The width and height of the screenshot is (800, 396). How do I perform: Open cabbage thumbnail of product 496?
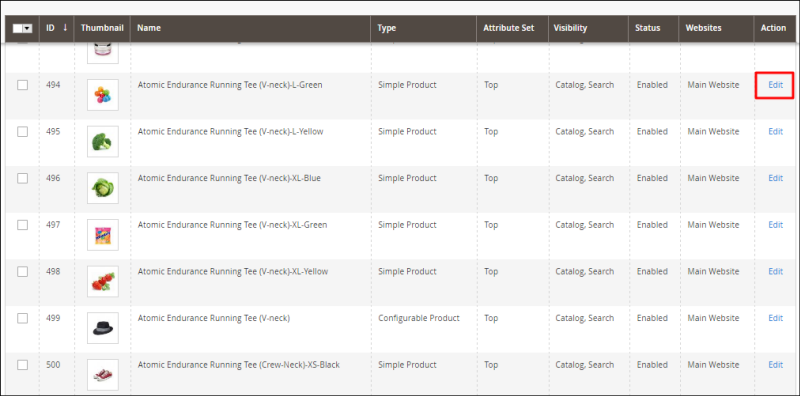103,188
